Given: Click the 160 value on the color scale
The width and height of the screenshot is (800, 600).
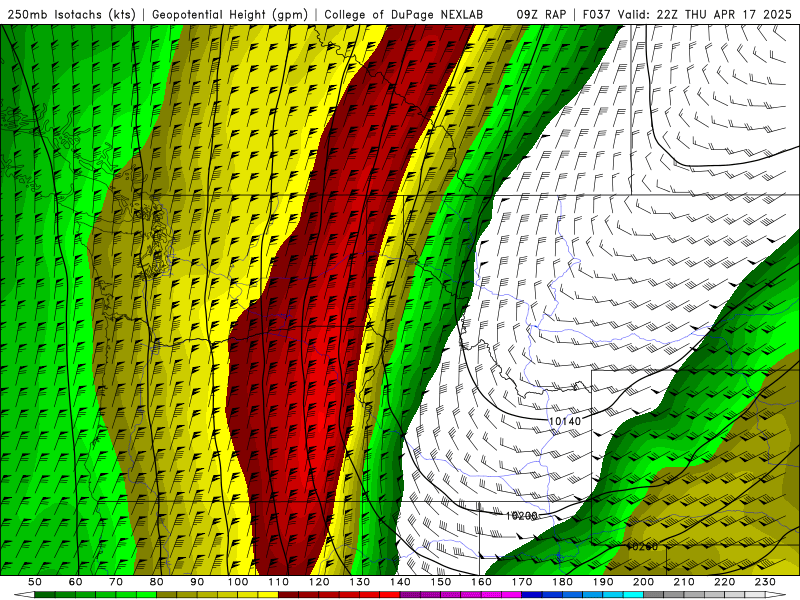Looking at the screenshot, I should 481,582.
